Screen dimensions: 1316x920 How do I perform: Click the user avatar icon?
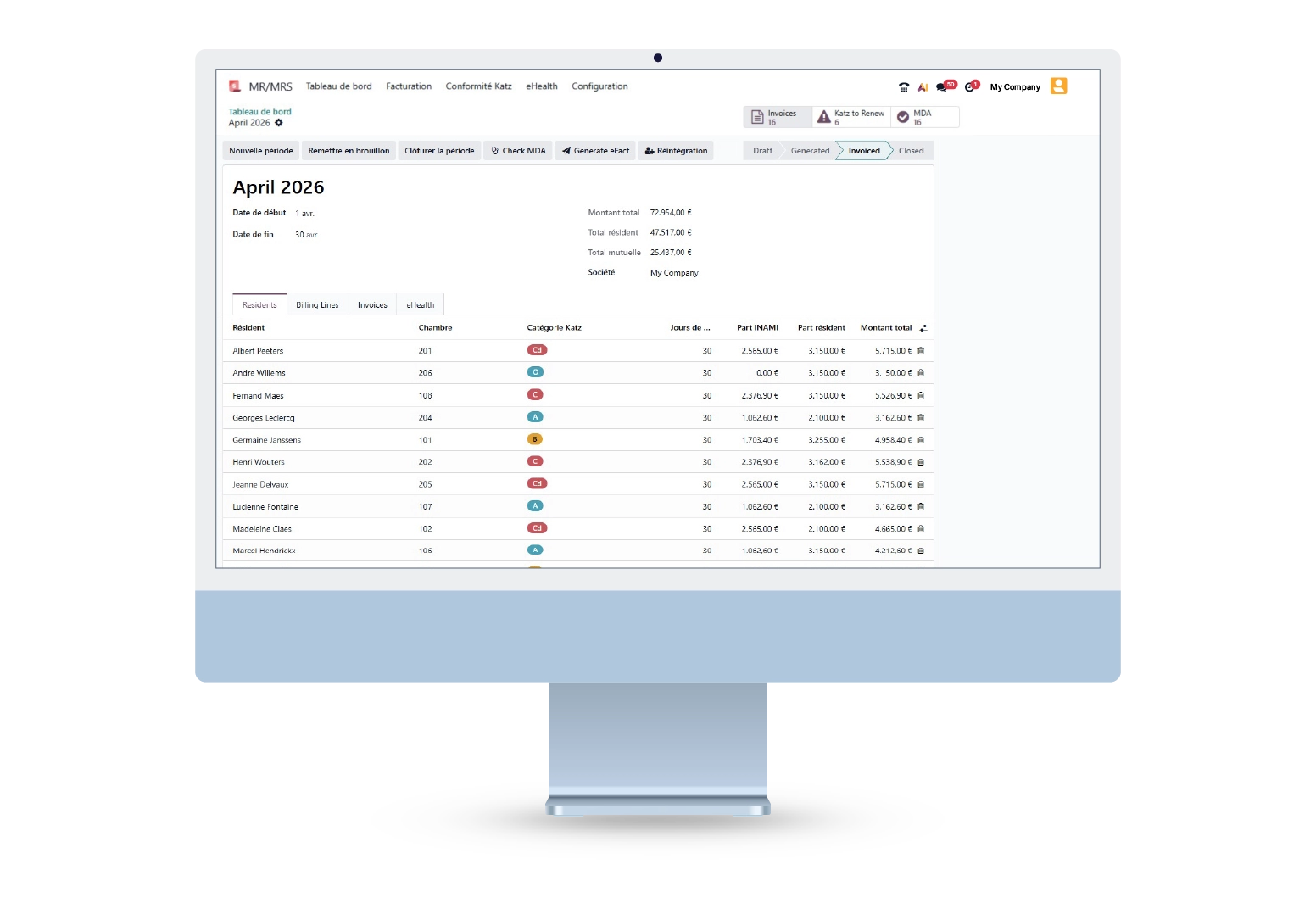(x=1058, y=86)
